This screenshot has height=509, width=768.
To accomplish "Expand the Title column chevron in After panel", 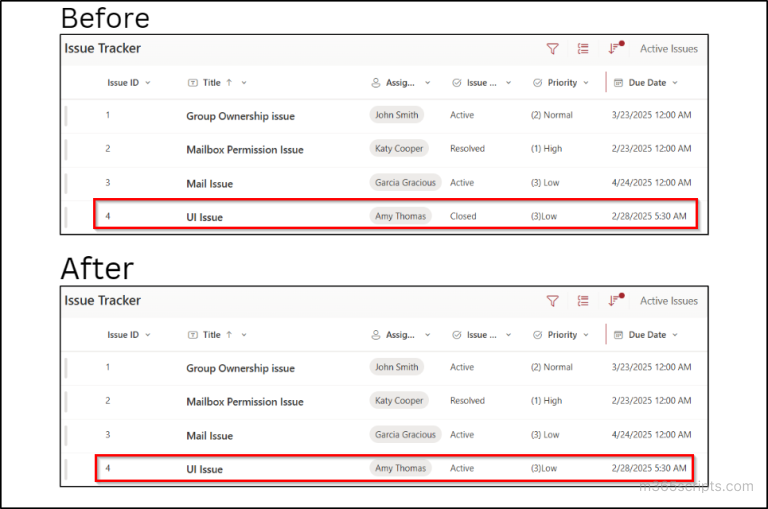I will click(244, 335).
